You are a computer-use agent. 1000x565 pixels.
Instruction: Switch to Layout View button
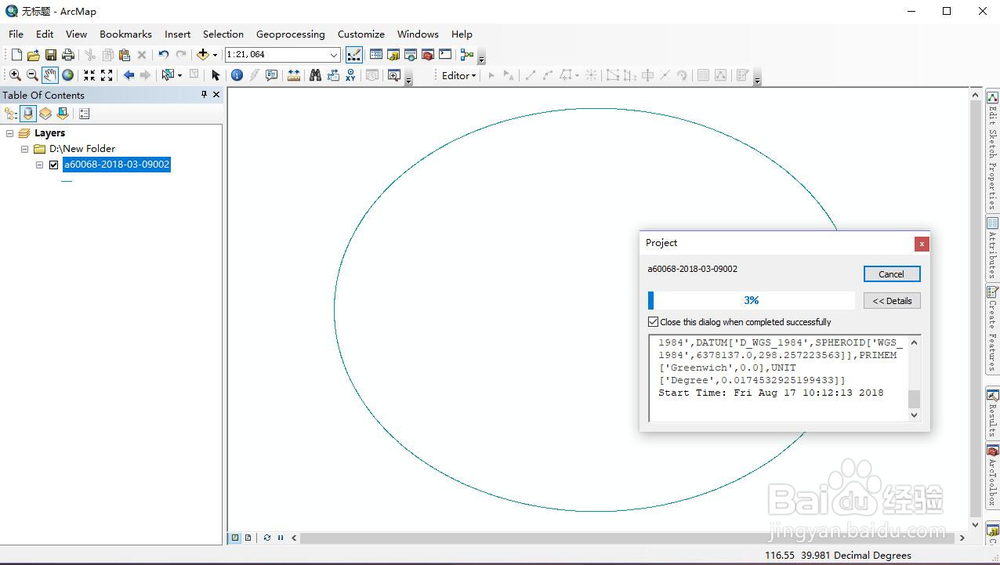(248, 538)
